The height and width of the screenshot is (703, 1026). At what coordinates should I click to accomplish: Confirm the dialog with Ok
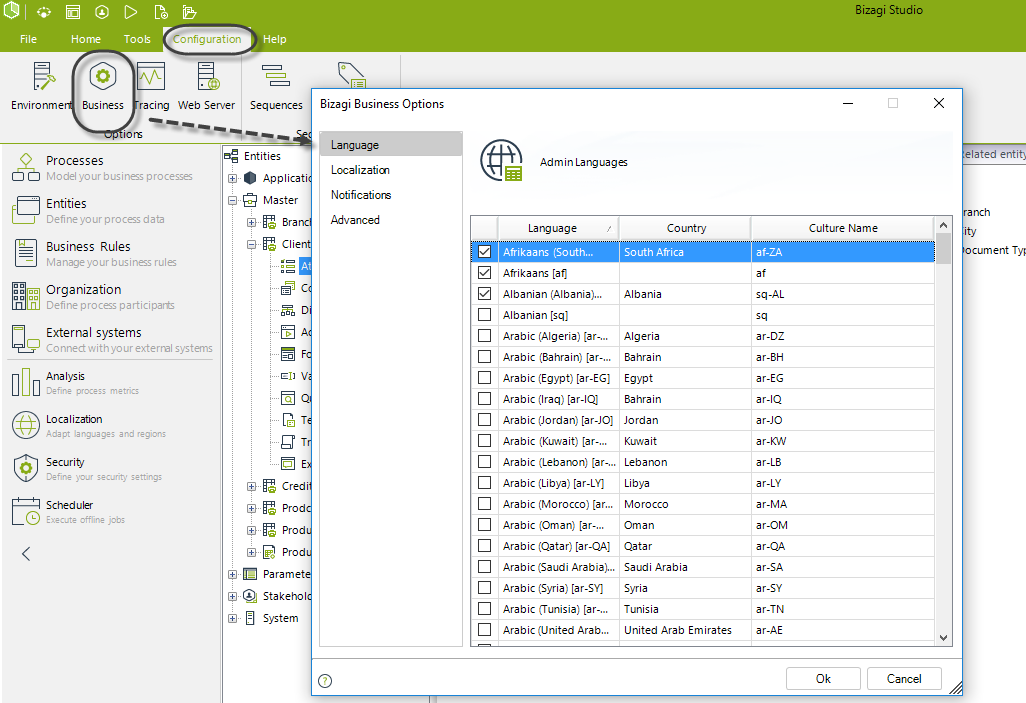[x=823, y=679]
